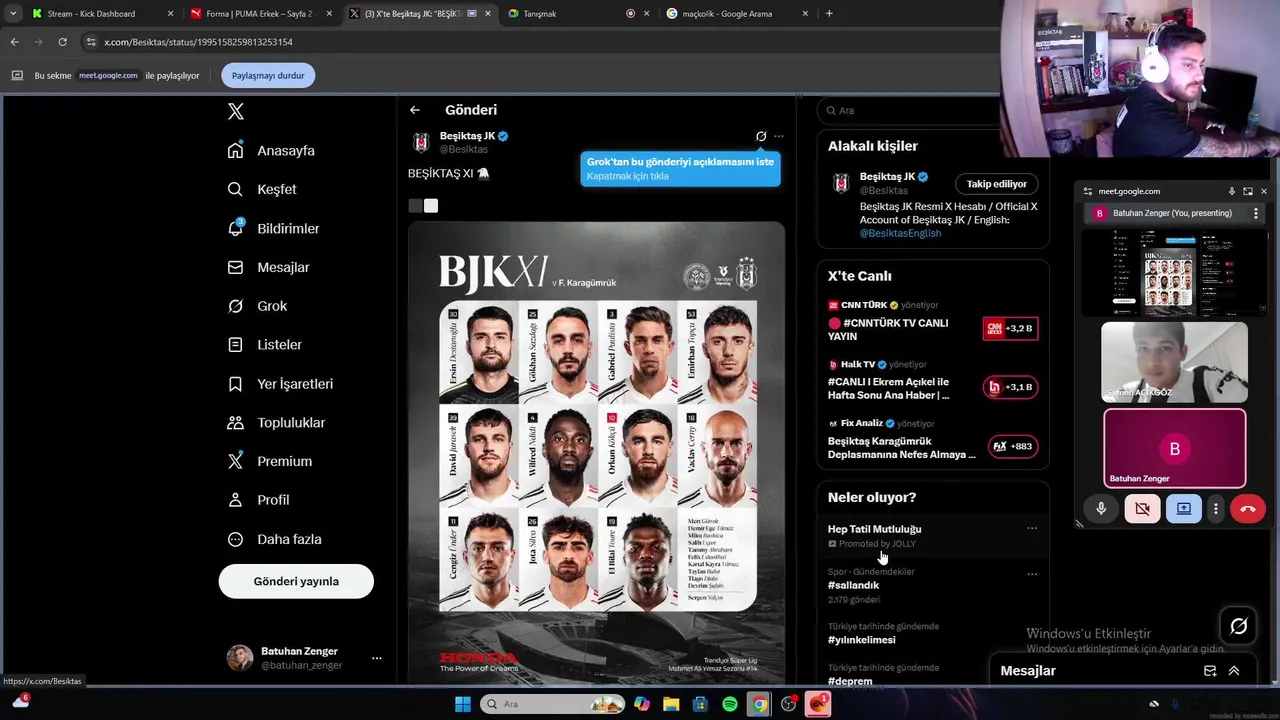Open more options in Meet controls
Screen dimensions: 1280x720
coord(1216,509)
